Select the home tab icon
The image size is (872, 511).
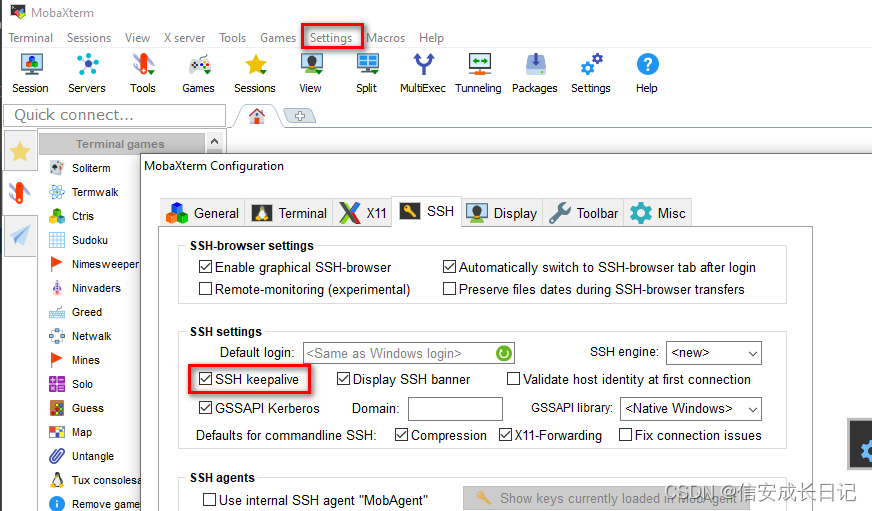pos(256,116)
